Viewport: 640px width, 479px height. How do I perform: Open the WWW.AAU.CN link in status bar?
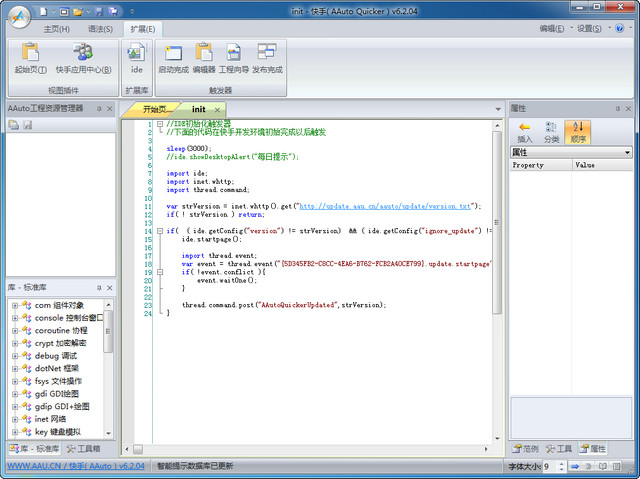pos(32,466)
